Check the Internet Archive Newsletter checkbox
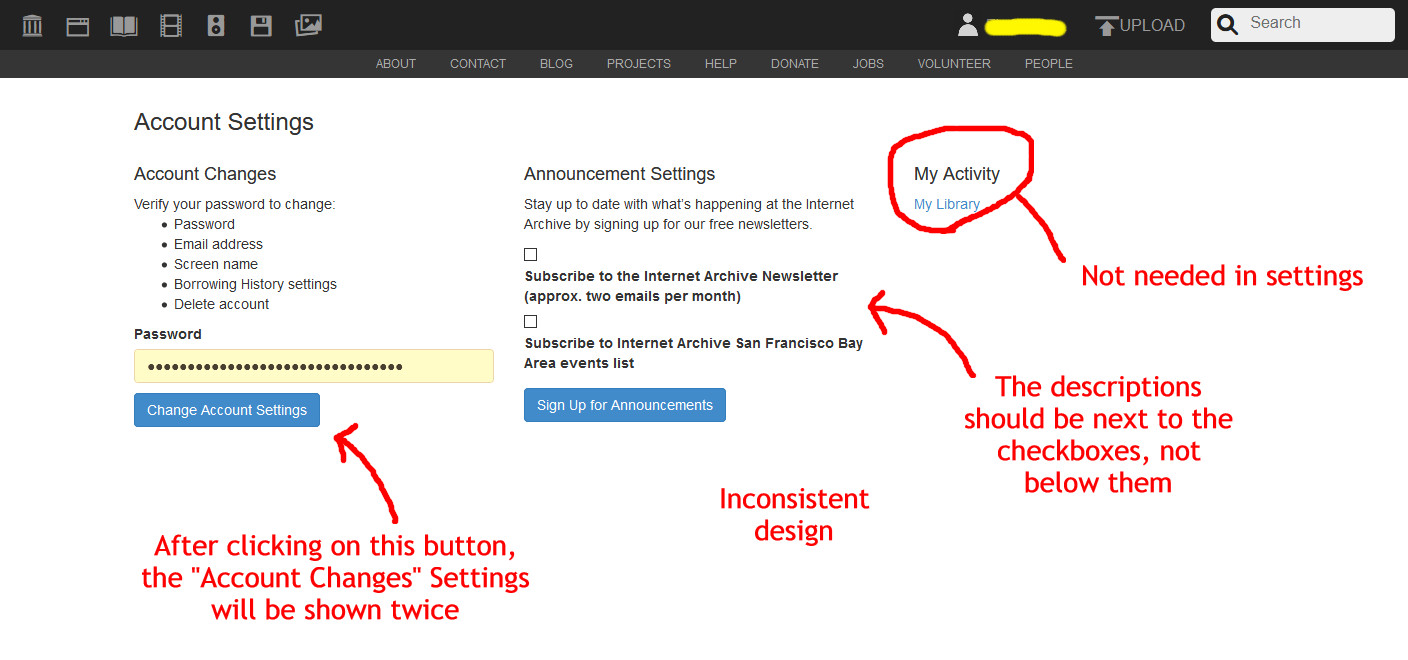Screen dimensions: 1408x660 click(531, 254)
